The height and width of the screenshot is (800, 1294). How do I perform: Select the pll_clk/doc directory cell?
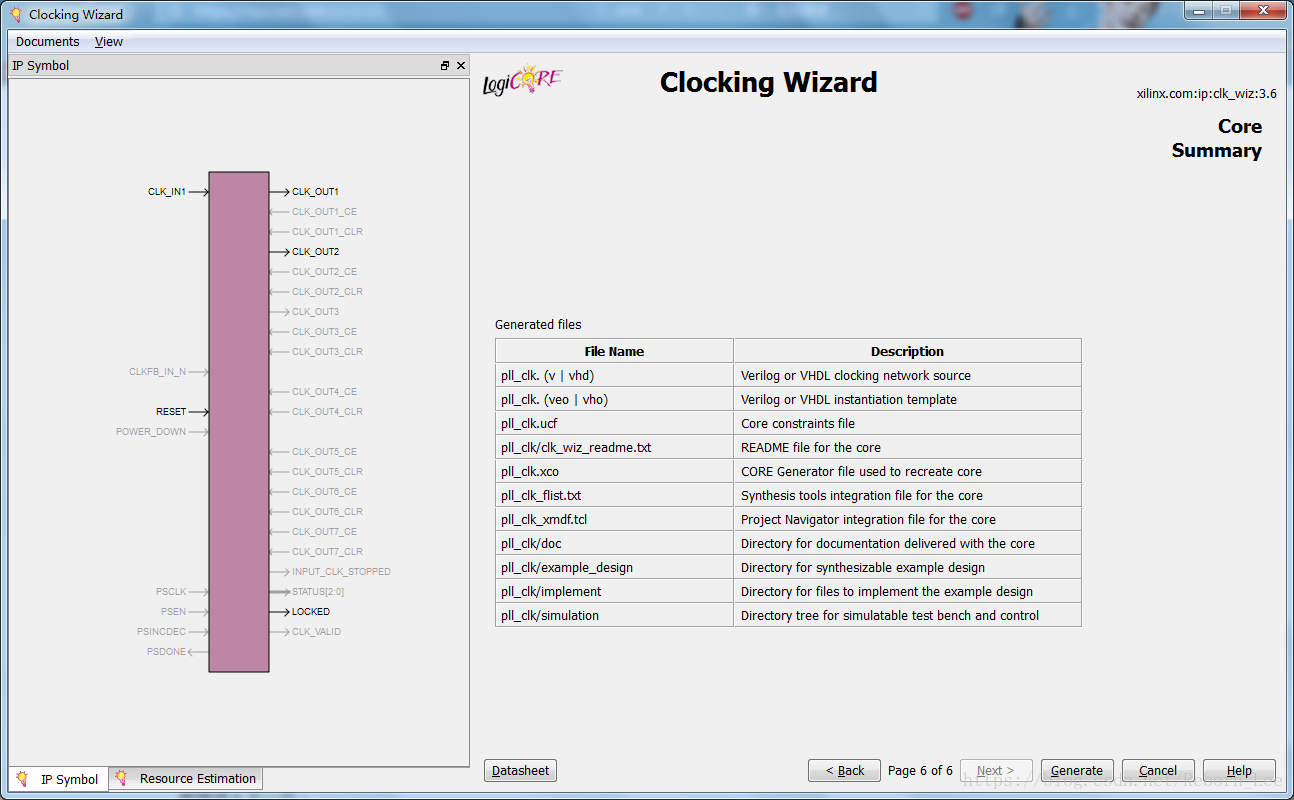[x=614, y=543]
